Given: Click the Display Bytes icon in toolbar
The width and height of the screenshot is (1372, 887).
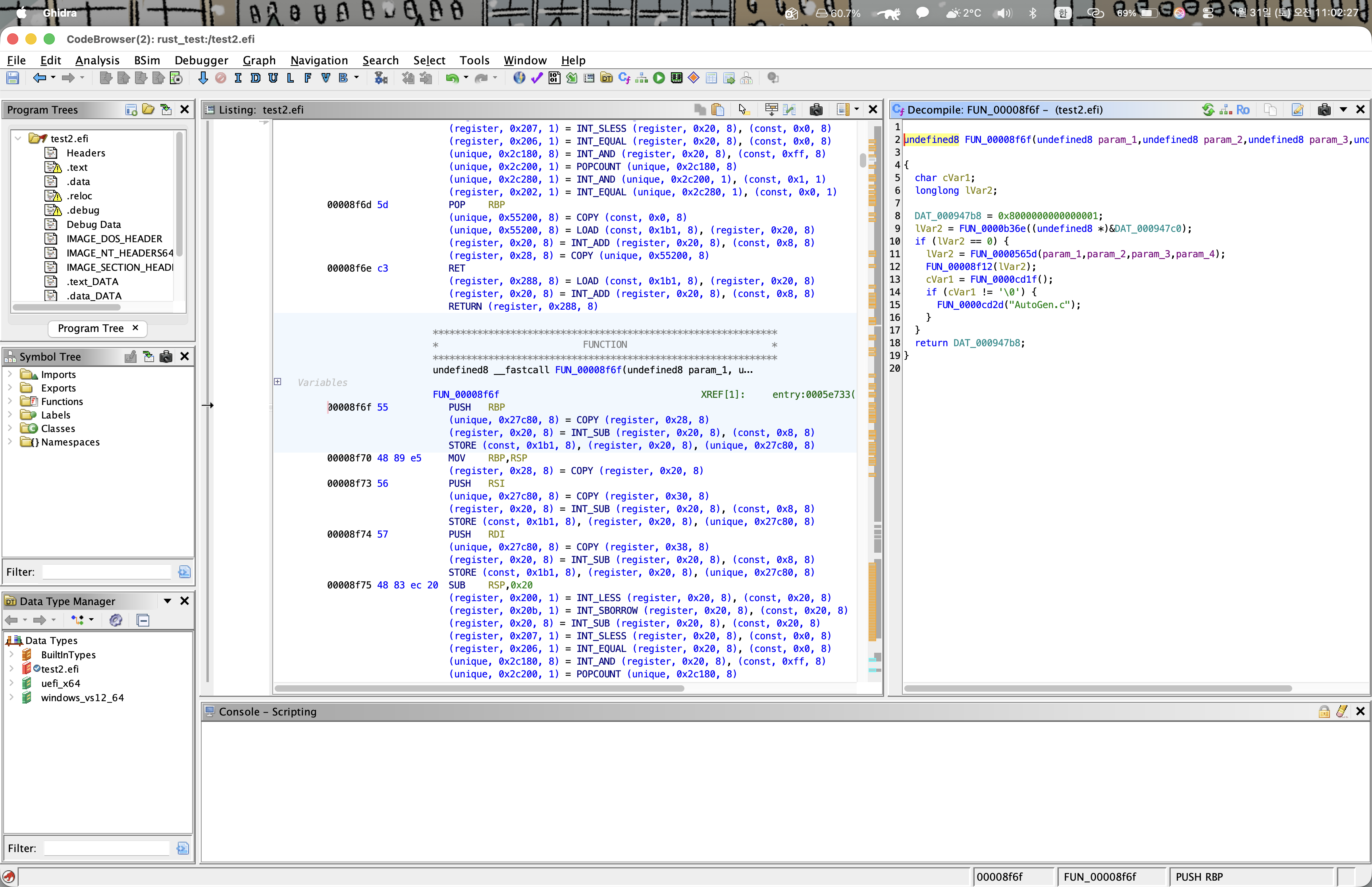Looking at the screenshot, I should [554, 78].
